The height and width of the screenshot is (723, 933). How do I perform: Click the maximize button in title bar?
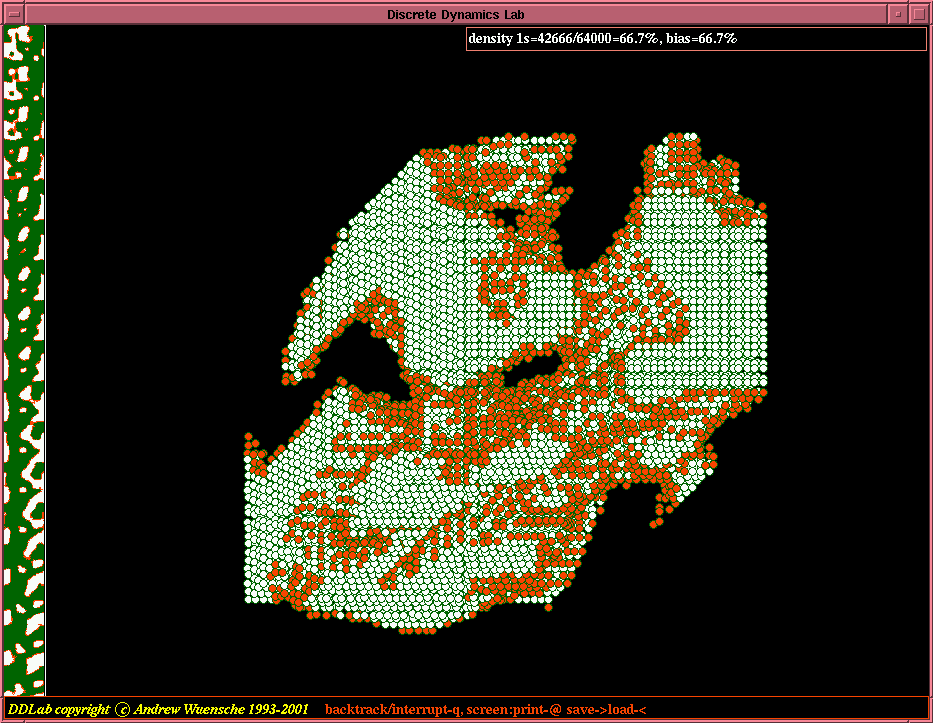(x=919, y=14)
